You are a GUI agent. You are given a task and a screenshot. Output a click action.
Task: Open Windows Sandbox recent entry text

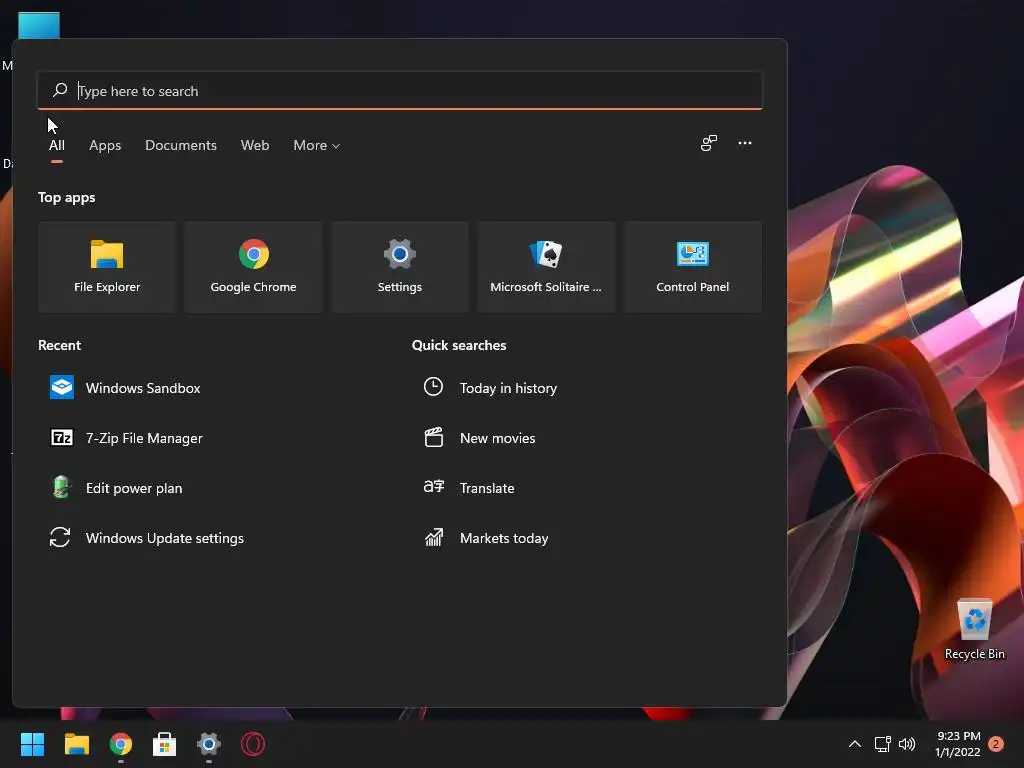tap(143, 388)
